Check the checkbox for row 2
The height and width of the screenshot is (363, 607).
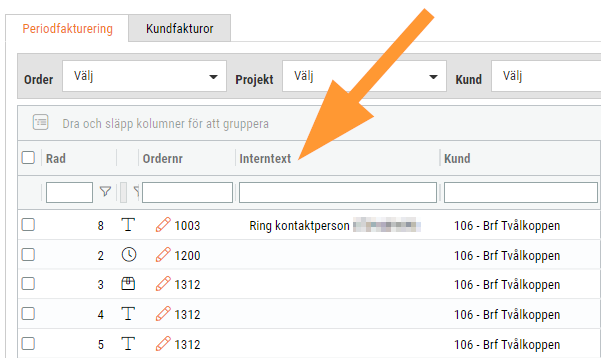tap(28, 255)
